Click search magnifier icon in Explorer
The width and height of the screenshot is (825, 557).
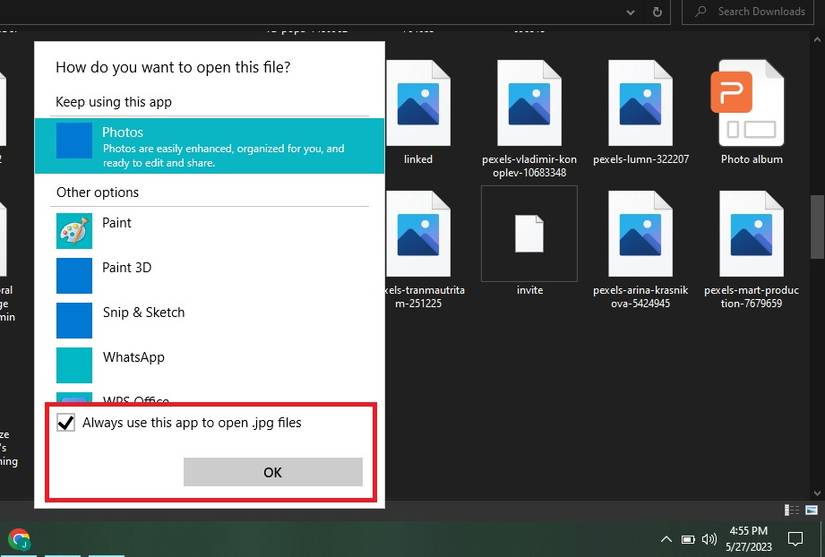click(700, 11)
